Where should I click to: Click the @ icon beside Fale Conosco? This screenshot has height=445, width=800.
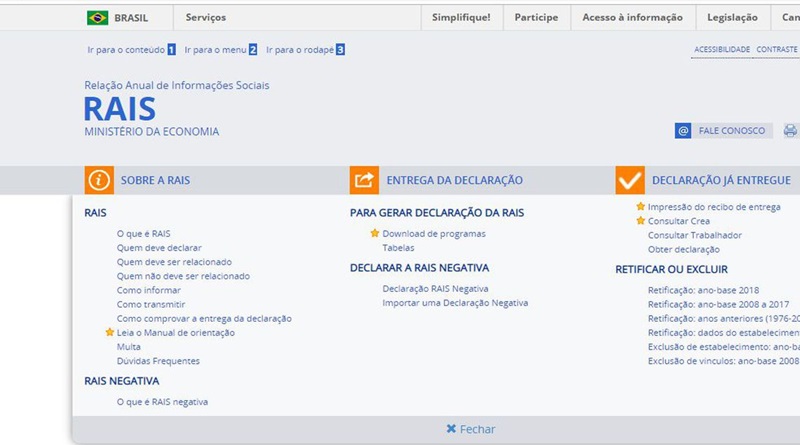(683, 131)
